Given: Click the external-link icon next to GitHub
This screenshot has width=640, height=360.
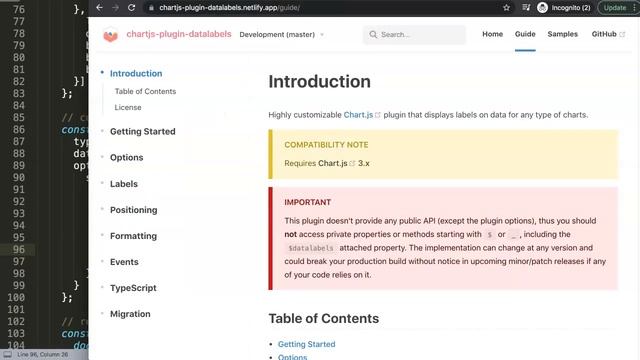Looking at the screenshot, I should coord(622,35).
